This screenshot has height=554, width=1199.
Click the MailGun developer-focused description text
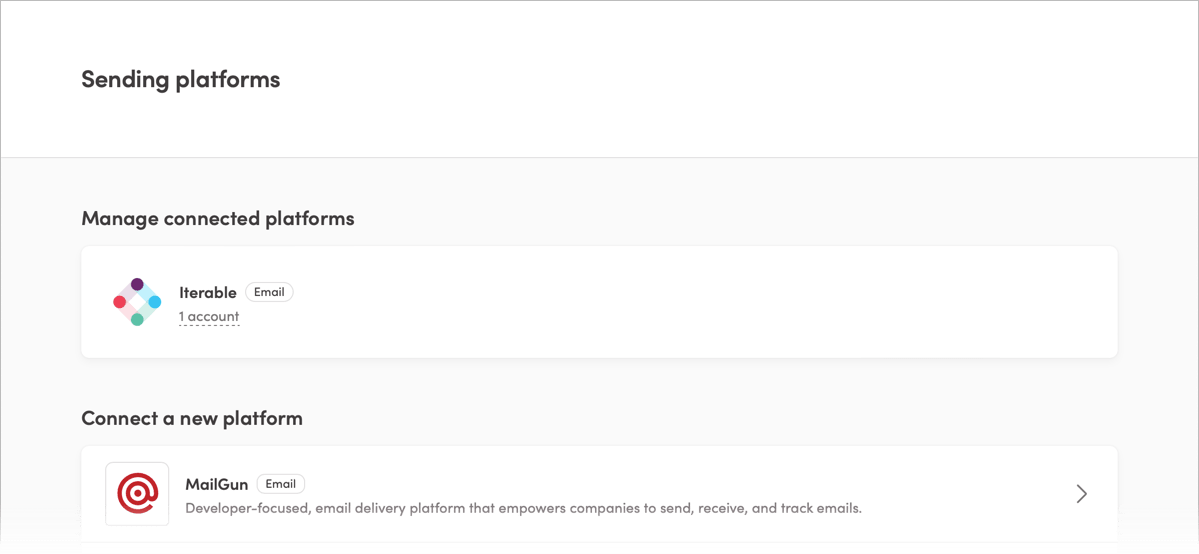pos(524,508)
